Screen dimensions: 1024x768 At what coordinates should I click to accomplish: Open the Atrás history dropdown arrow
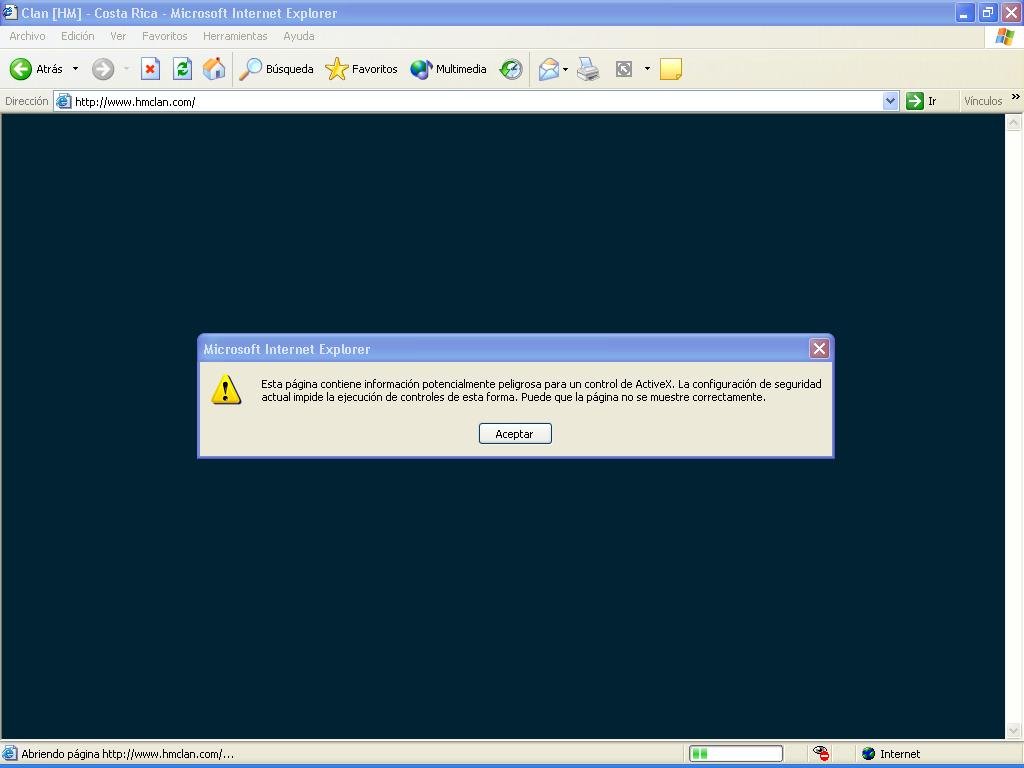(x=75, y=69)
